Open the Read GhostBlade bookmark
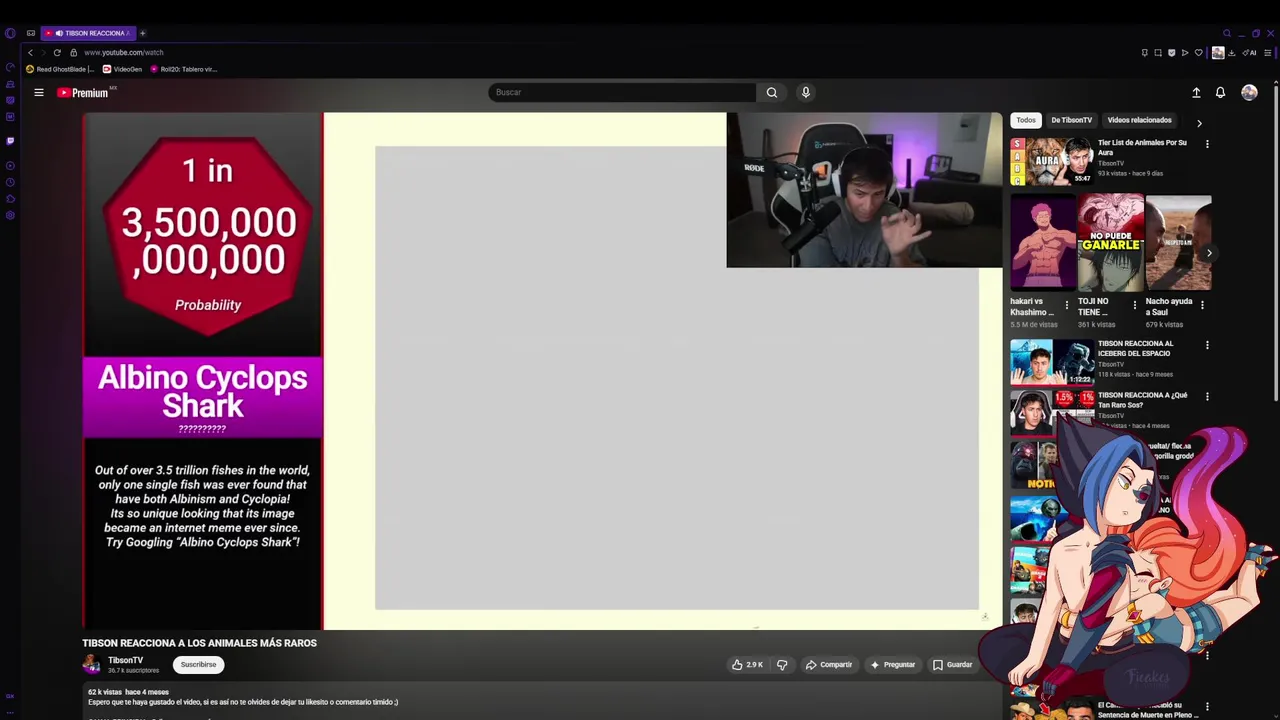 point(60,69)
